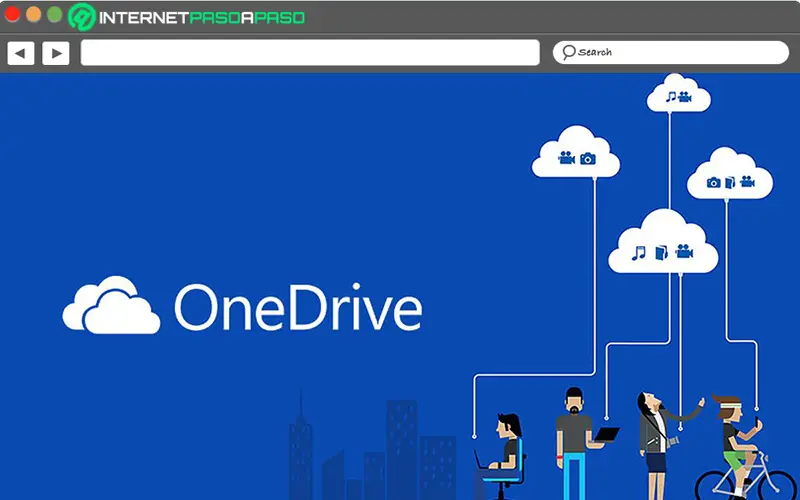Click the music note in the smallest top cloud
The height and width of the screenshot is (500, 800).
(x=670, y=96)
